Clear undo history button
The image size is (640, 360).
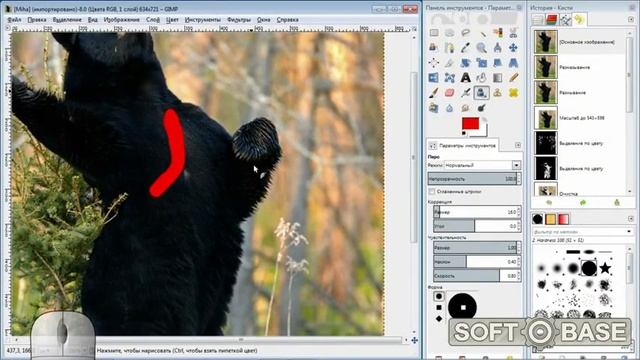point(617,202)
